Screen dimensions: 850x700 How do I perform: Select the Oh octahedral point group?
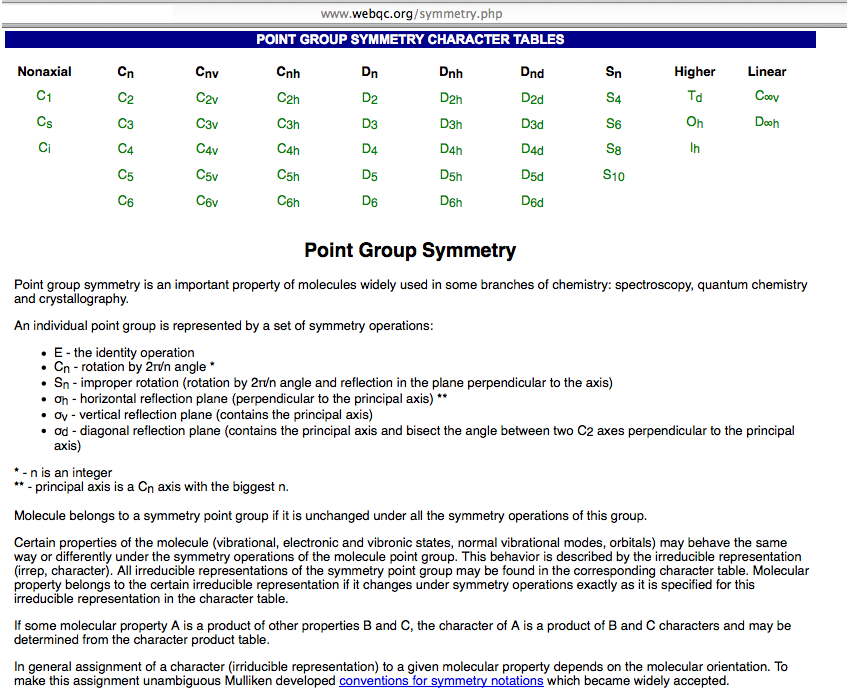[x=695, y=123]
